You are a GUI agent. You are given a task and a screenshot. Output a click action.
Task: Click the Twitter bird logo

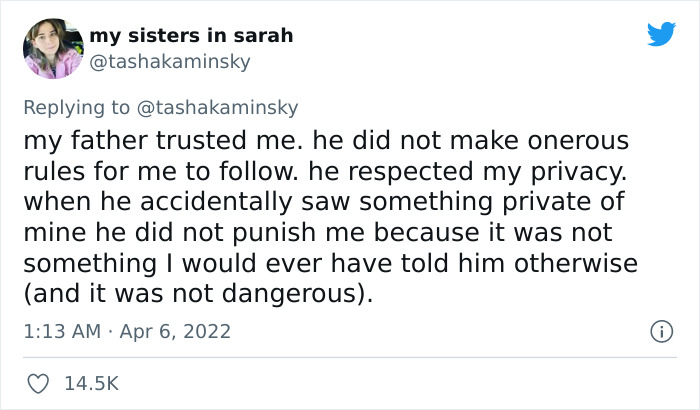pyautogui.click(x=661, y=35)
